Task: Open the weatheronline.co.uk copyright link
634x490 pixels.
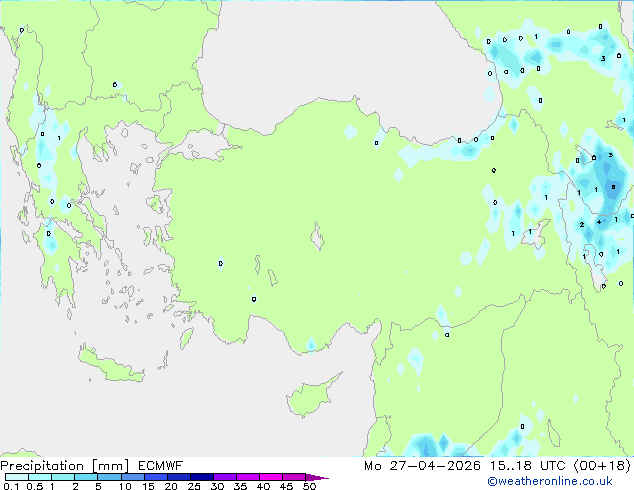Action: [x=550, y=481]
